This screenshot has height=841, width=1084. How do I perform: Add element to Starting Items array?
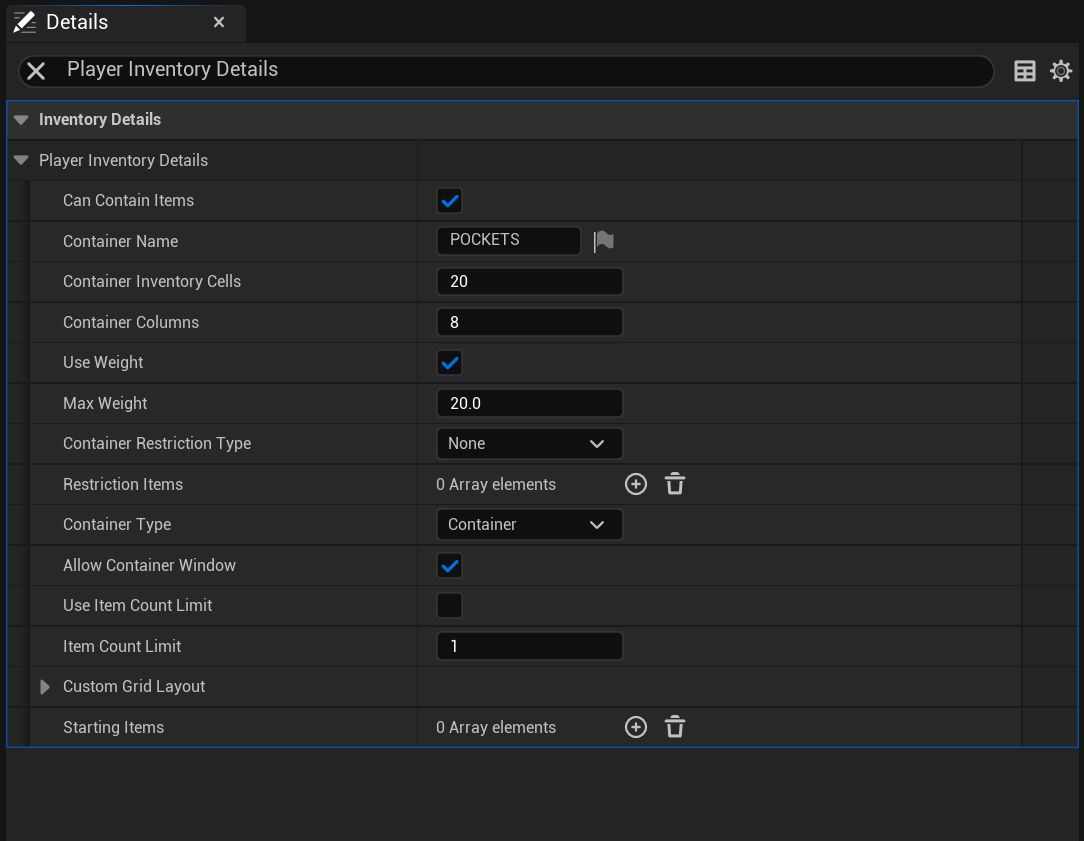click(636, 727)
